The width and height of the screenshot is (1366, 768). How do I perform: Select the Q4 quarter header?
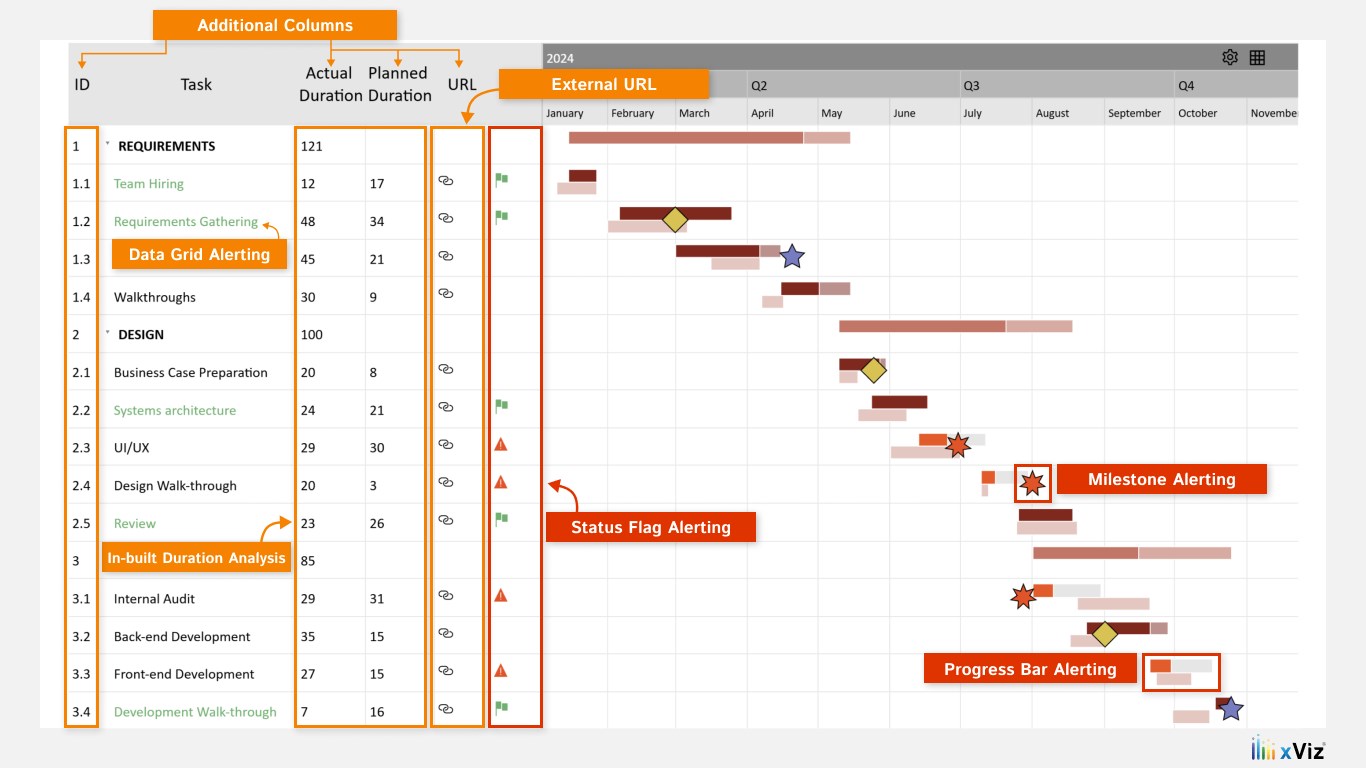1186,86
